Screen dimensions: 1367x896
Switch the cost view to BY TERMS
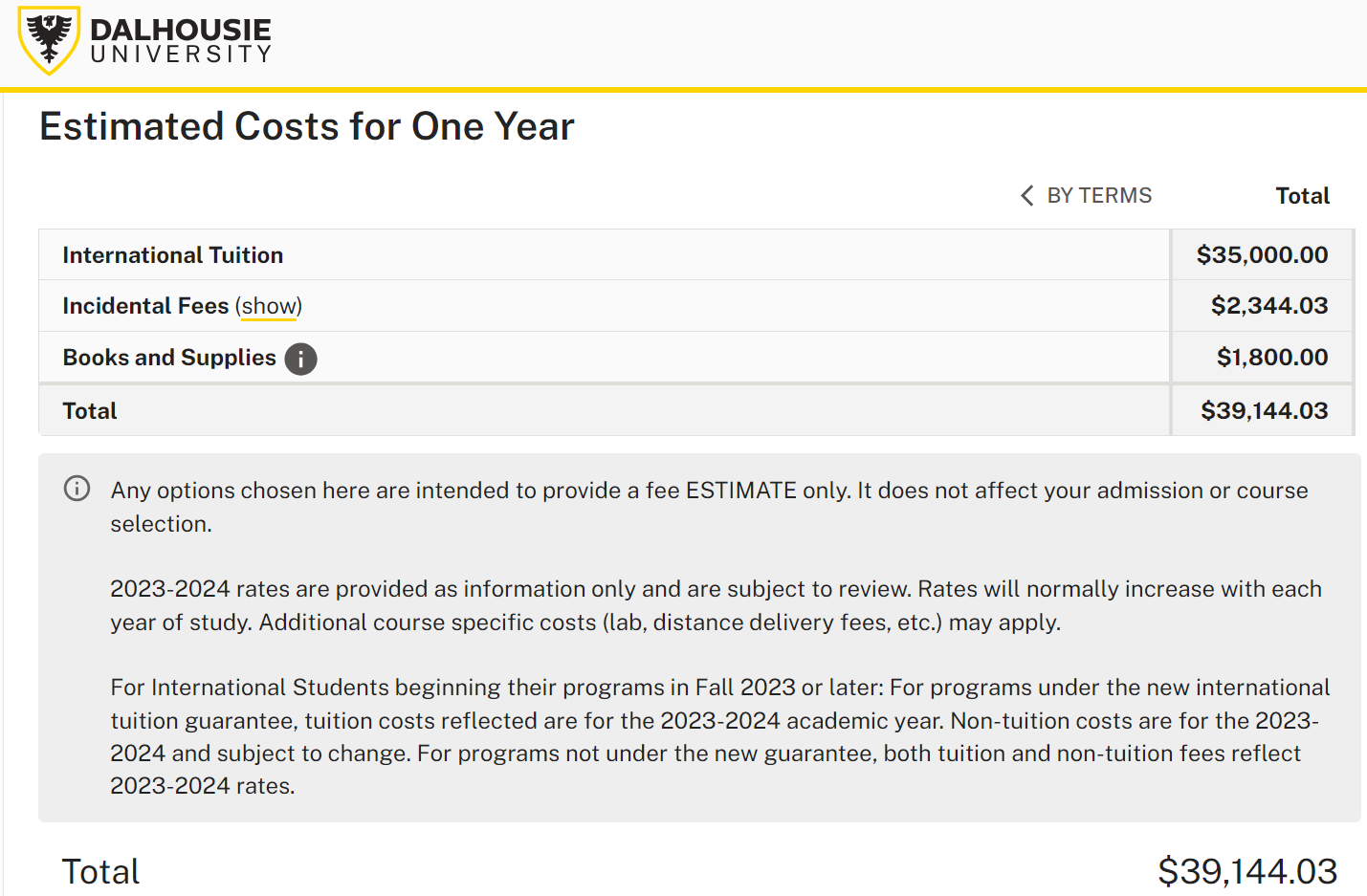tap(1099, 196)
